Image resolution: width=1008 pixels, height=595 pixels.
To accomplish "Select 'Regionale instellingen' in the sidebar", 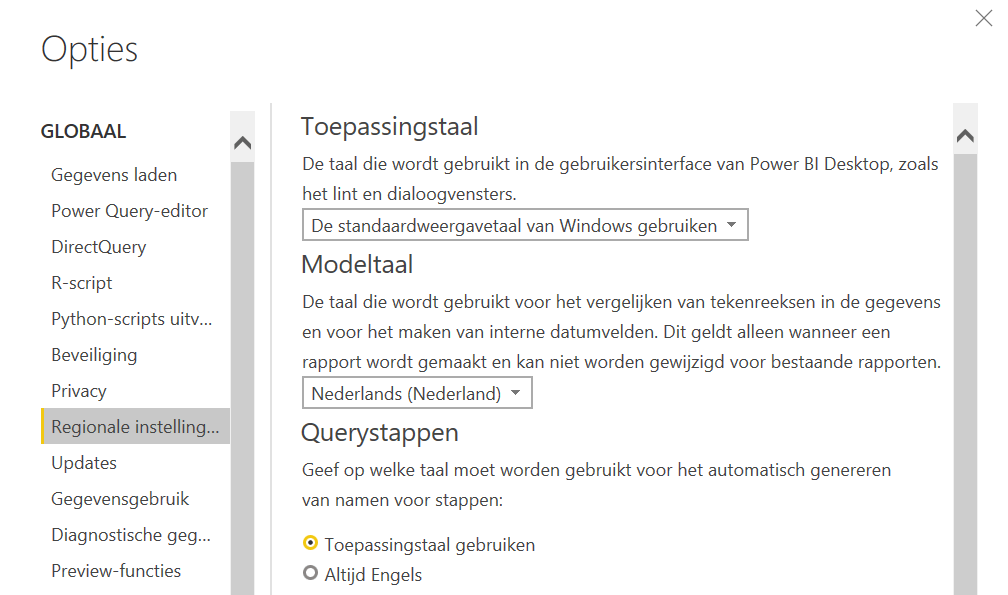I will [x=135, y=427].
